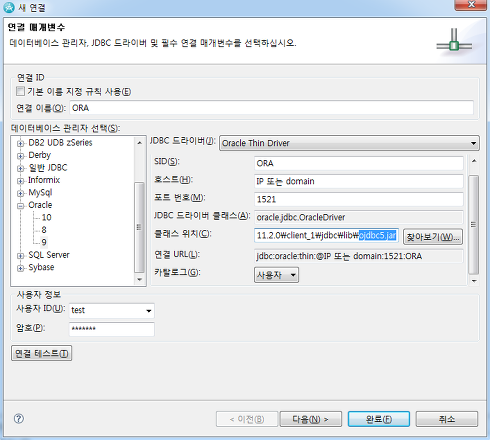Select Oracle version 10
This screenshot has height=440, width=490.
click(46, 217)
